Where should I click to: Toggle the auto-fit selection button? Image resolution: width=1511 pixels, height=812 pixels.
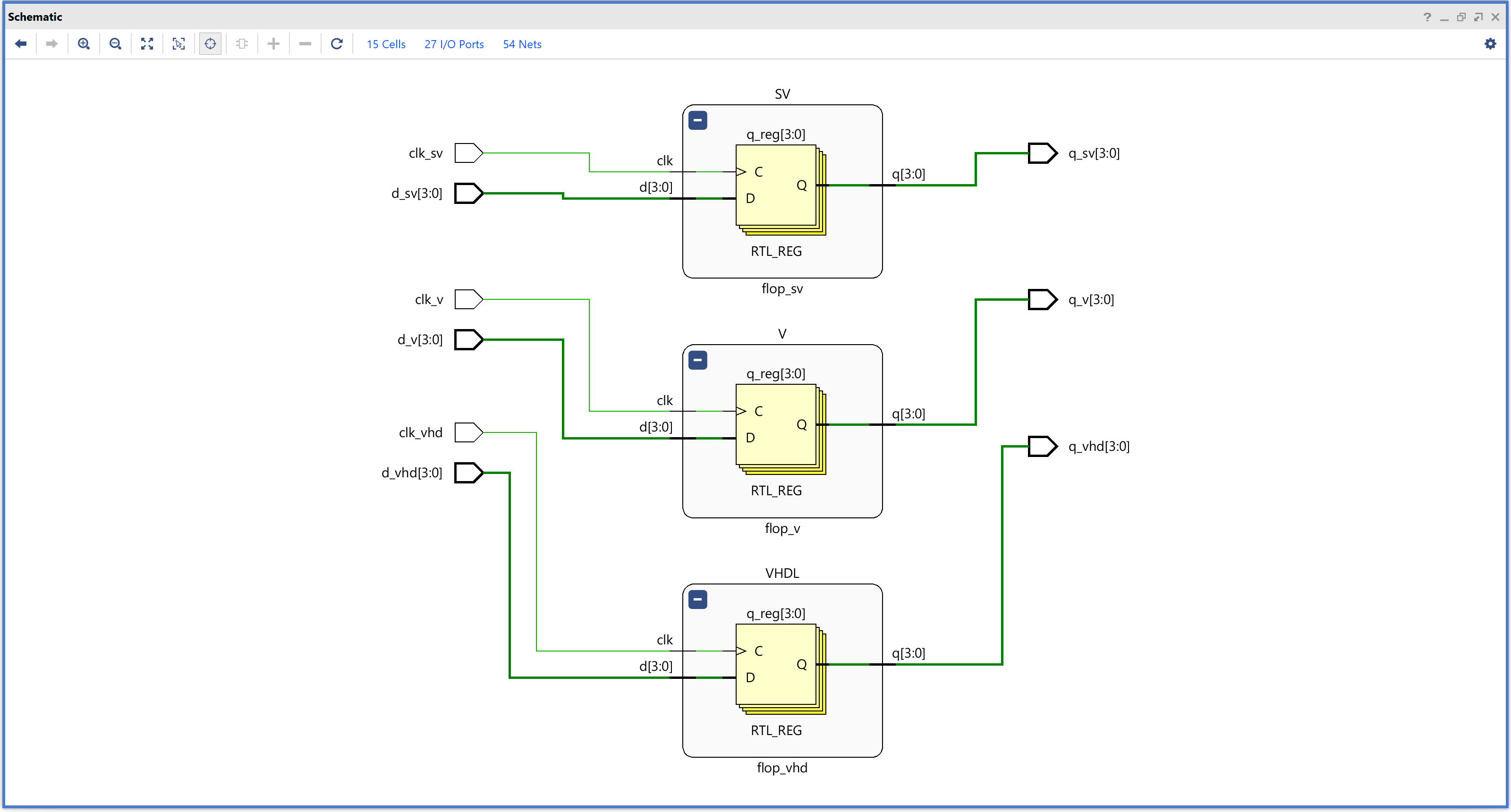click(x=210, y=44)
